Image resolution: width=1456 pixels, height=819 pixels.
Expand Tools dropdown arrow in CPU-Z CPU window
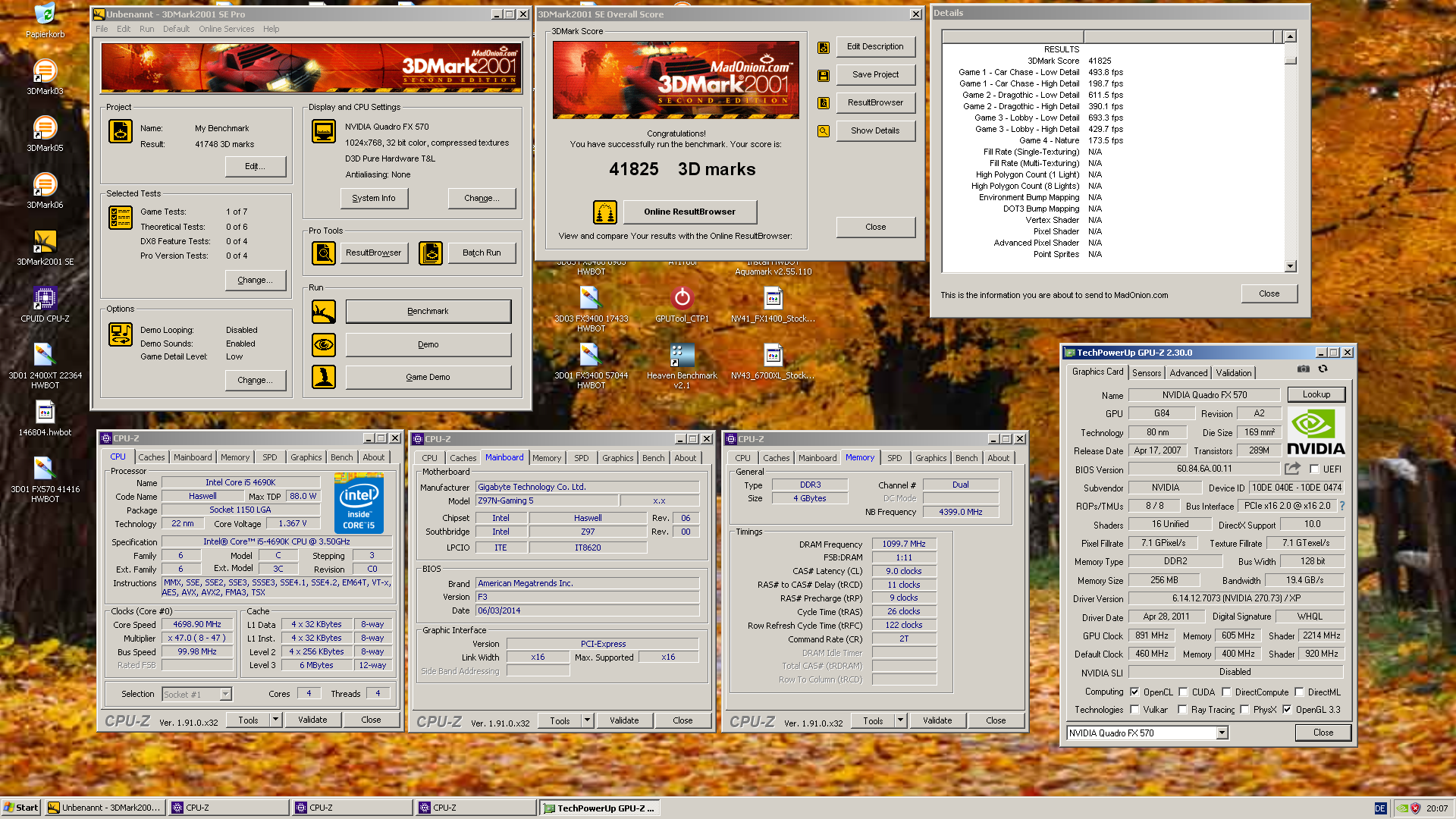pos(275,720)
